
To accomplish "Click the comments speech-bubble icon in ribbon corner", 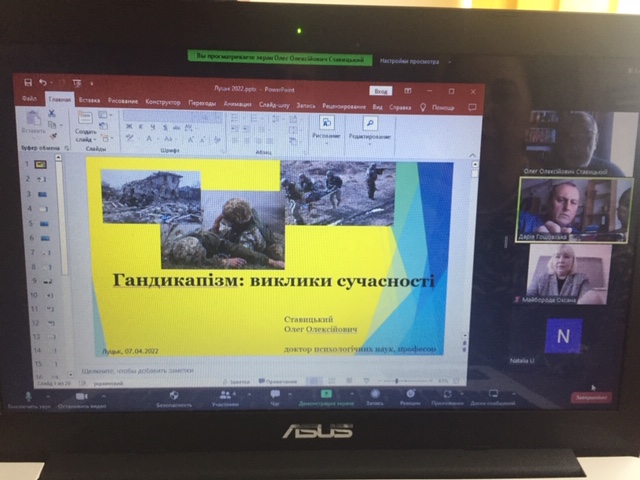I will click(x=472, y=108).
